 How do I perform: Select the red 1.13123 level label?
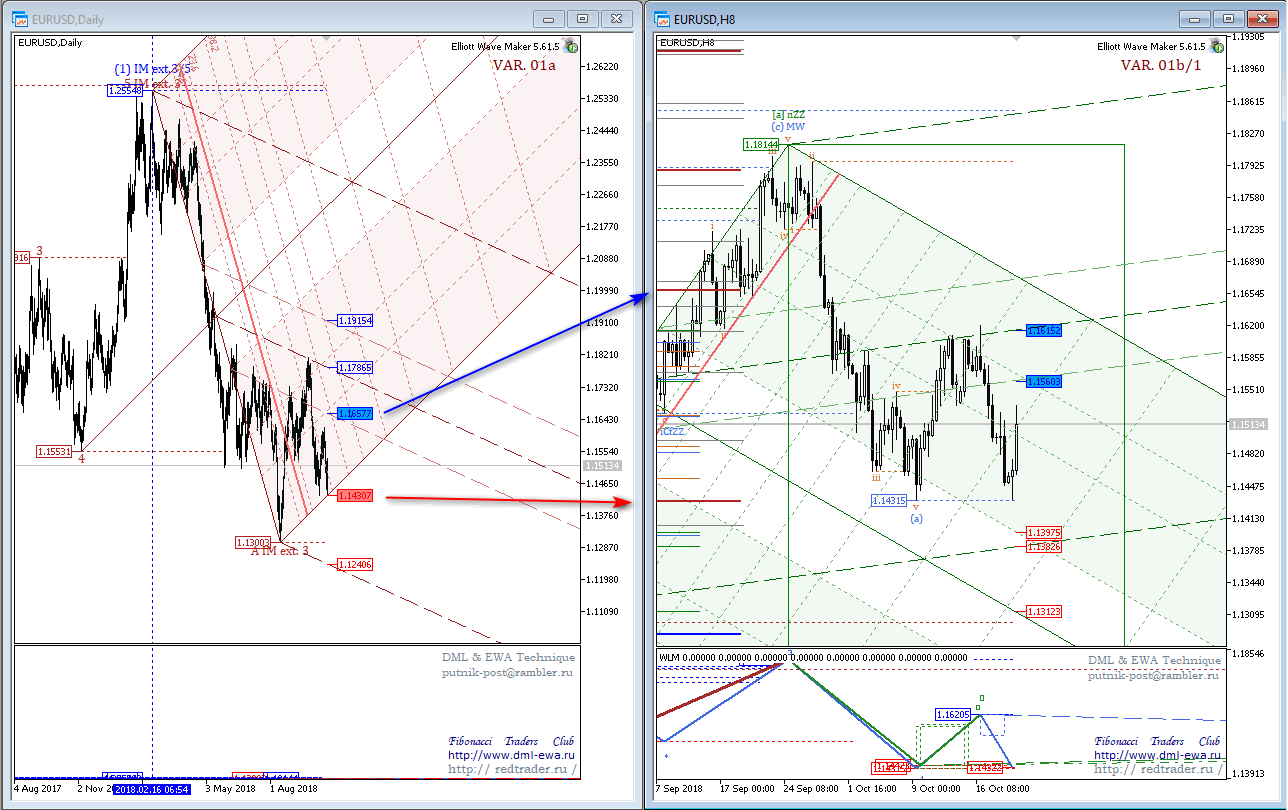tap(1043, 611)
